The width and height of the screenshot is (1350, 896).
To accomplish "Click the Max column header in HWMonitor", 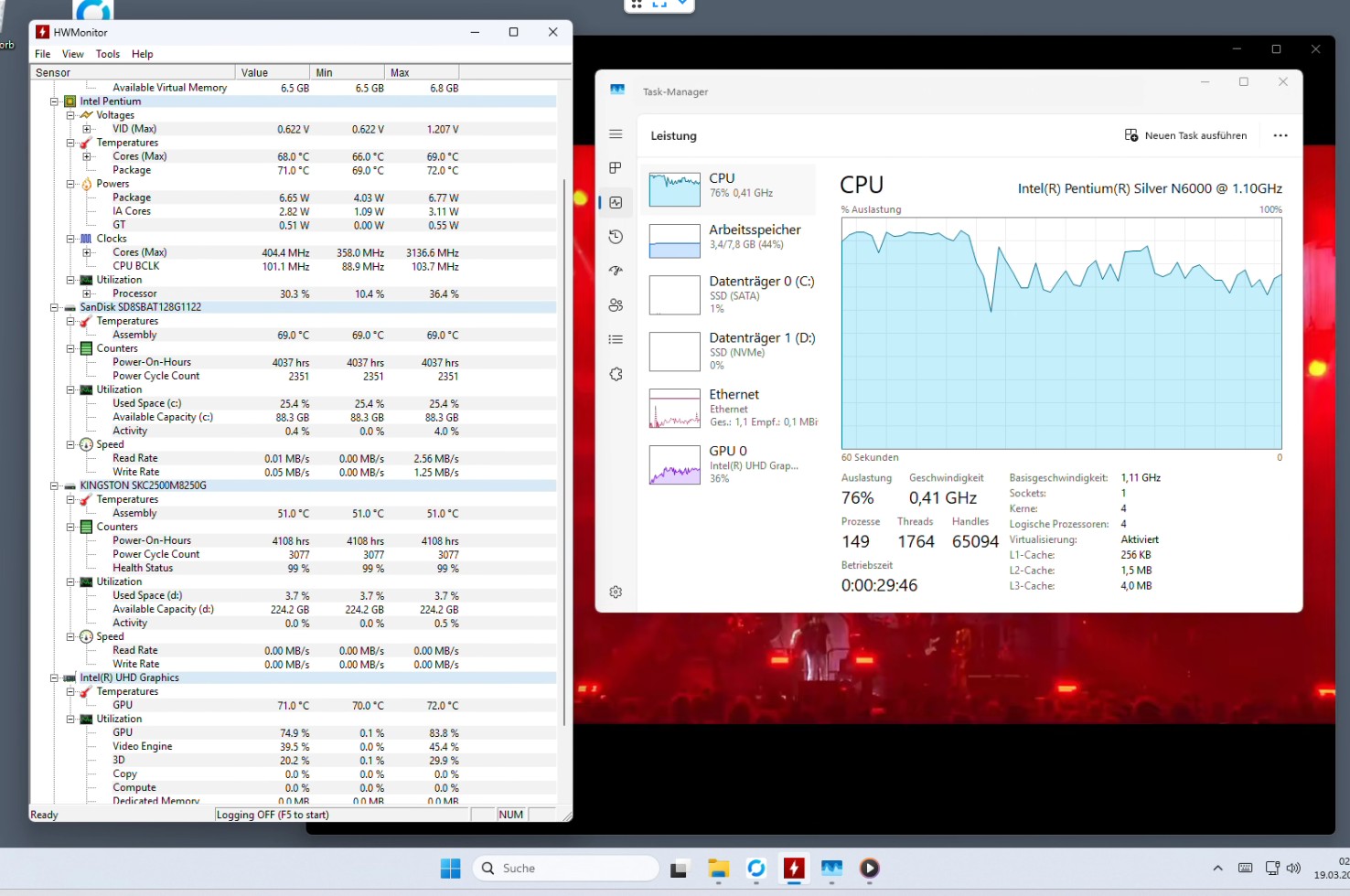I will [x=422, y=72].
